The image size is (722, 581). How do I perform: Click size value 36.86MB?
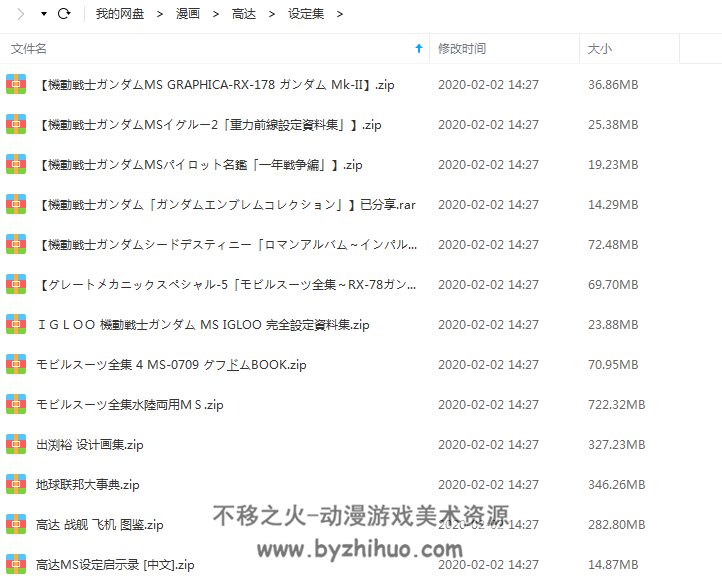[613, 85]
